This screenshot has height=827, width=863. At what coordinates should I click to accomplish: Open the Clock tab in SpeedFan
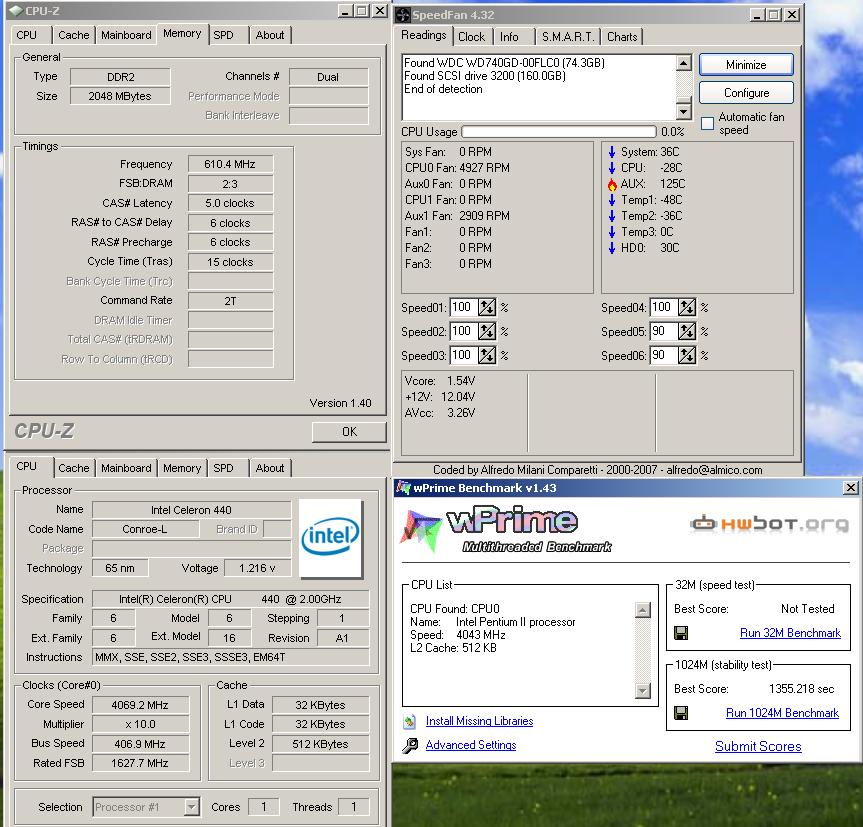click(x=471, y=37)
